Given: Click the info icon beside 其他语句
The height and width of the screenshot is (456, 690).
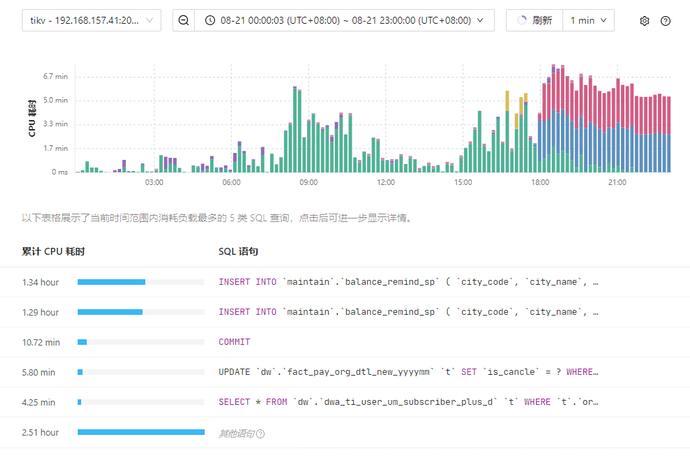Looking at the screenshot, I should (262, 433).
